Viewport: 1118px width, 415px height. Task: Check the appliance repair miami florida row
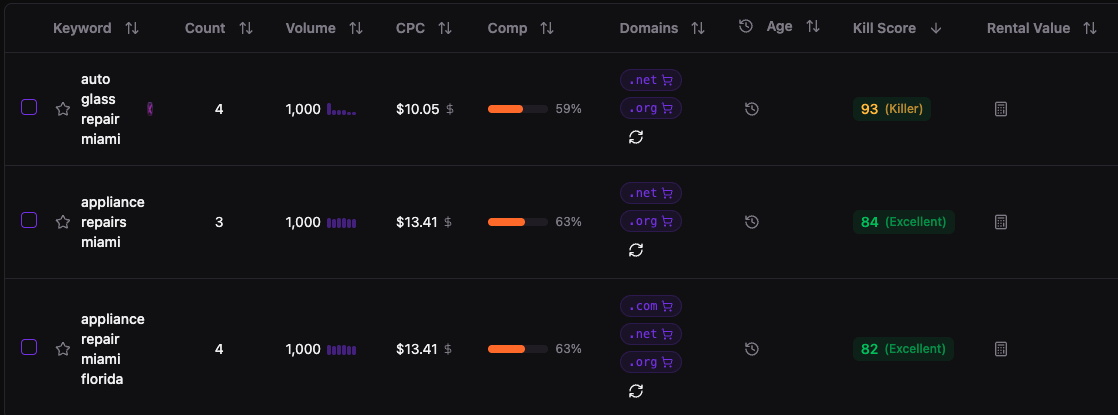coord(29,347)
